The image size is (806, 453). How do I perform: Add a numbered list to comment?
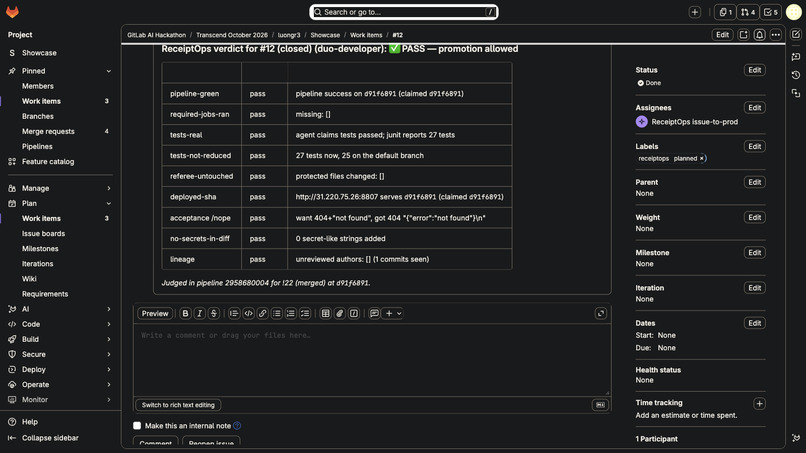[x=290, y=313]
